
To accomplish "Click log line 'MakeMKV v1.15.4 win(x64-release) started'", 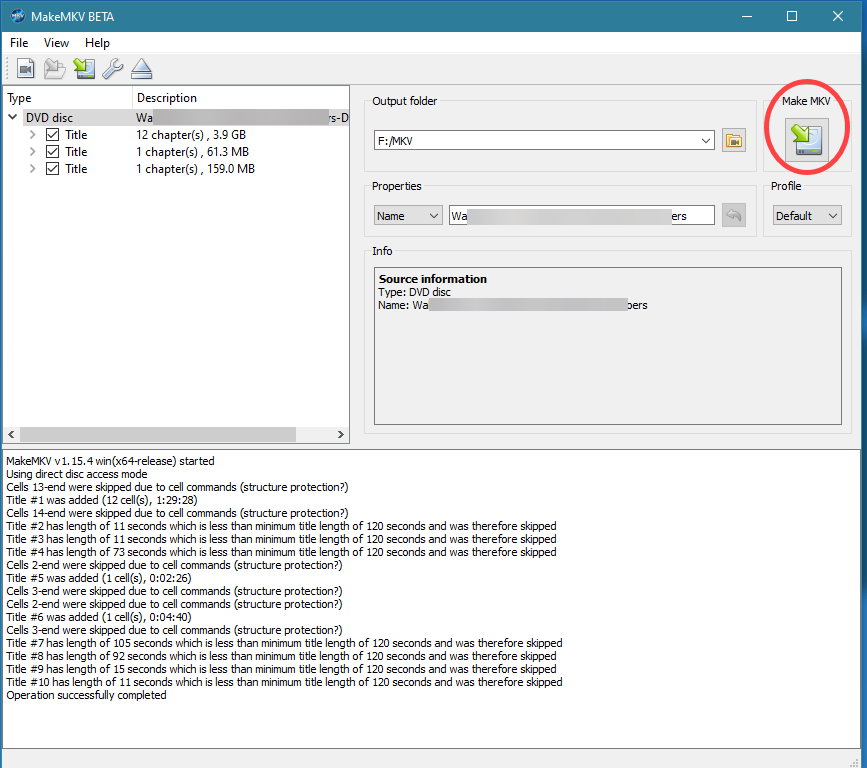I will (x=110, y=461).
